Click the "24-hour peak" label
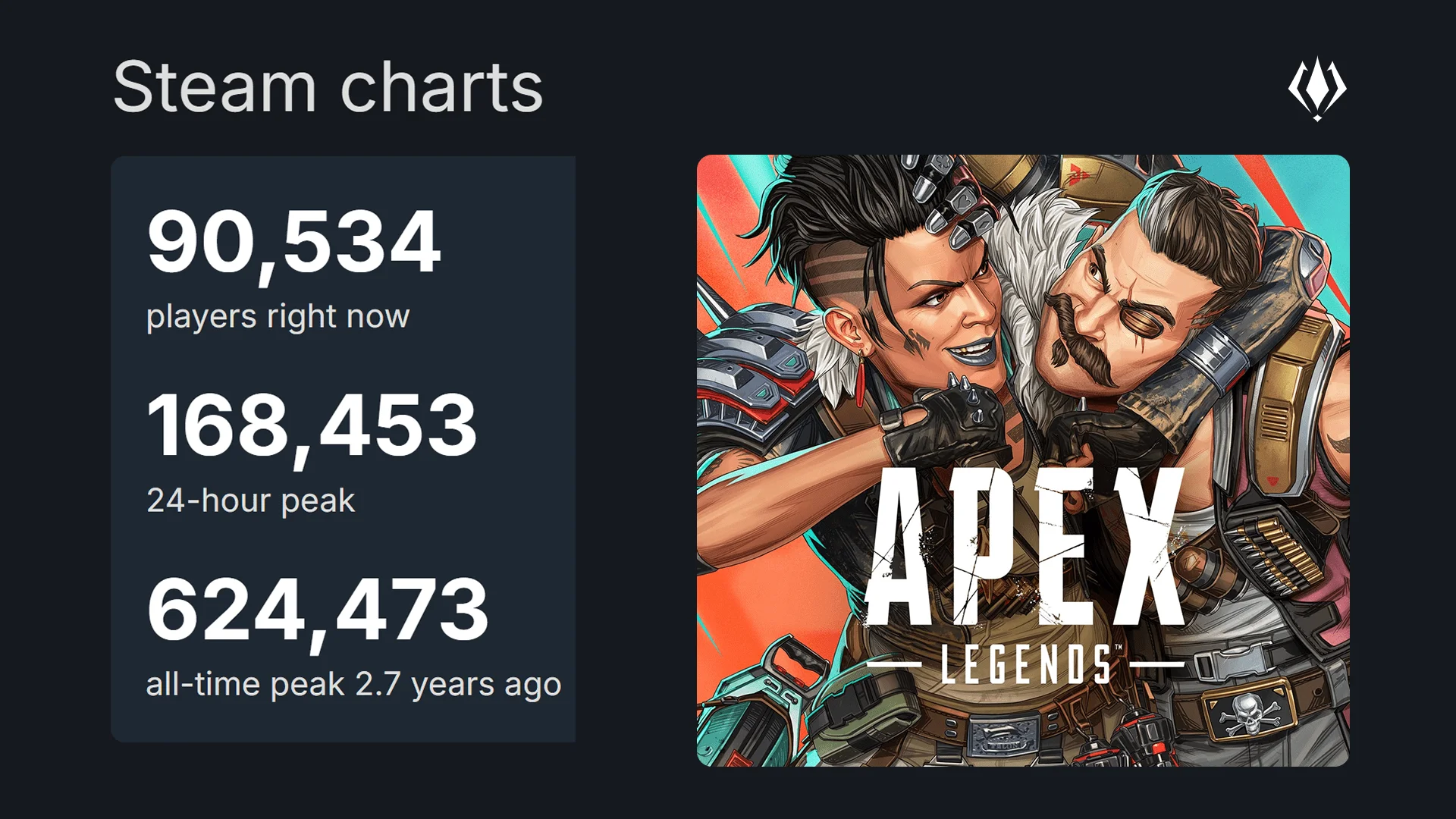Viewport: 1456px width, 819px height. (x=250, y=500)
